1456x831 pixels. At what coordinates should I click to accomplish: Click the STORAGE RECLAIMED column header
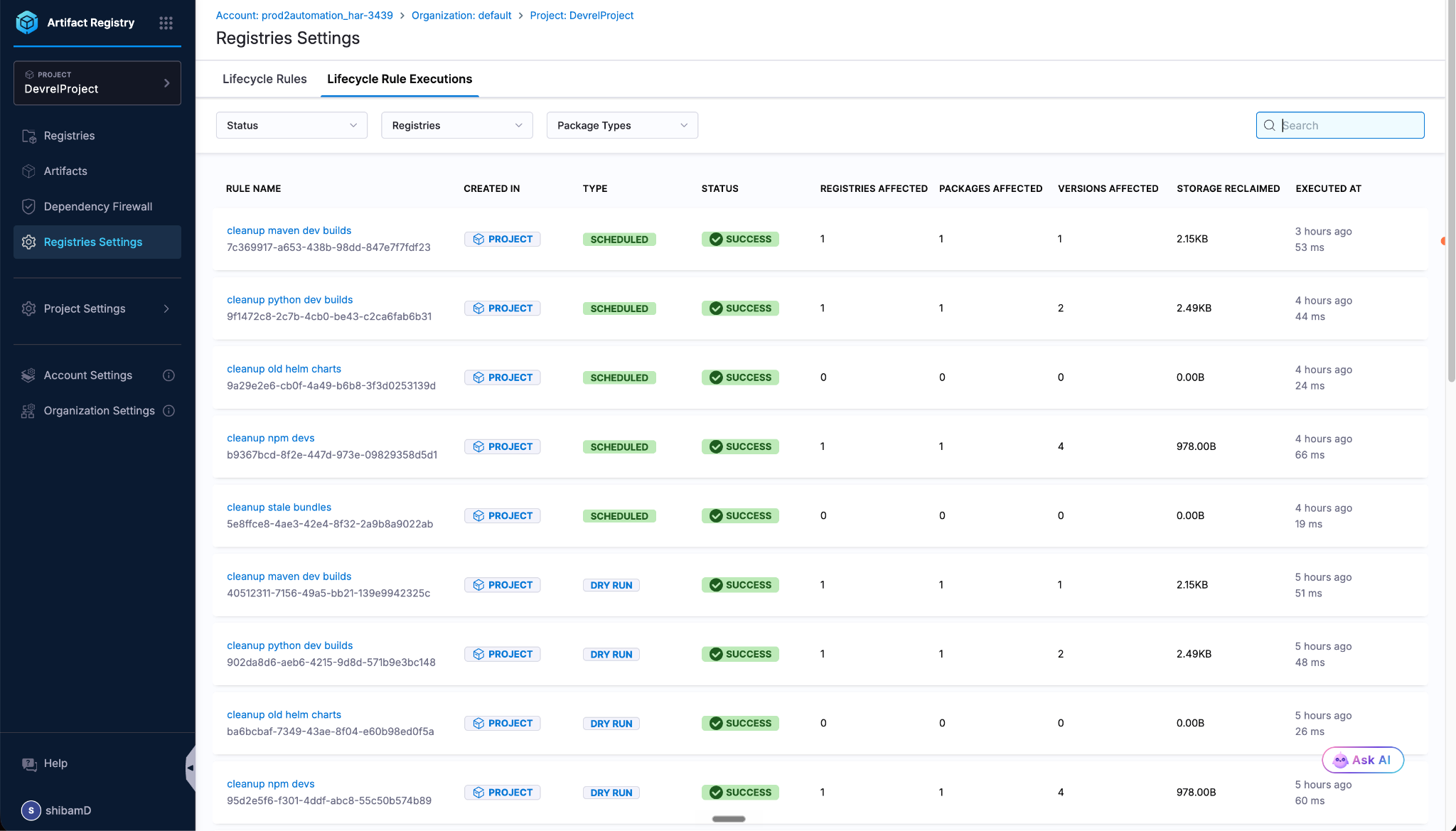(x=1228, y=189)
